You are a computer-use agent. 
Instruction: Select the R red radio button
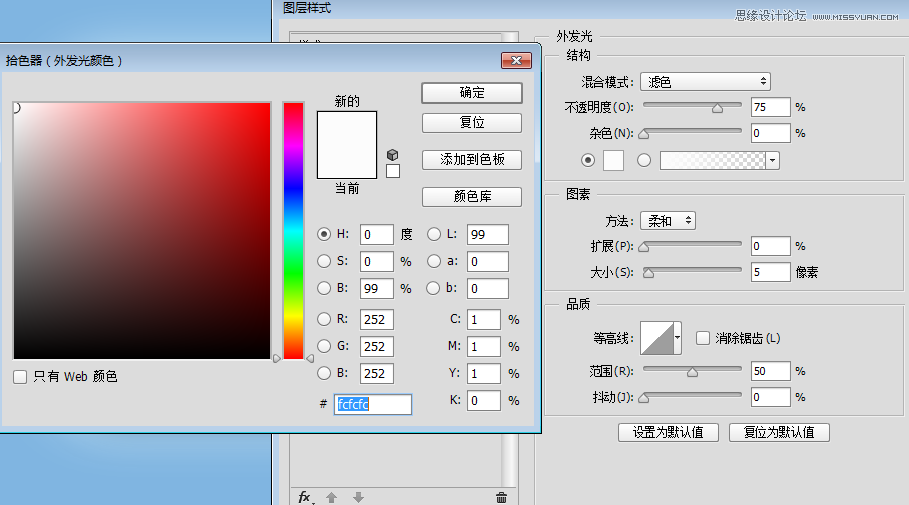click(x=324, y=319)
